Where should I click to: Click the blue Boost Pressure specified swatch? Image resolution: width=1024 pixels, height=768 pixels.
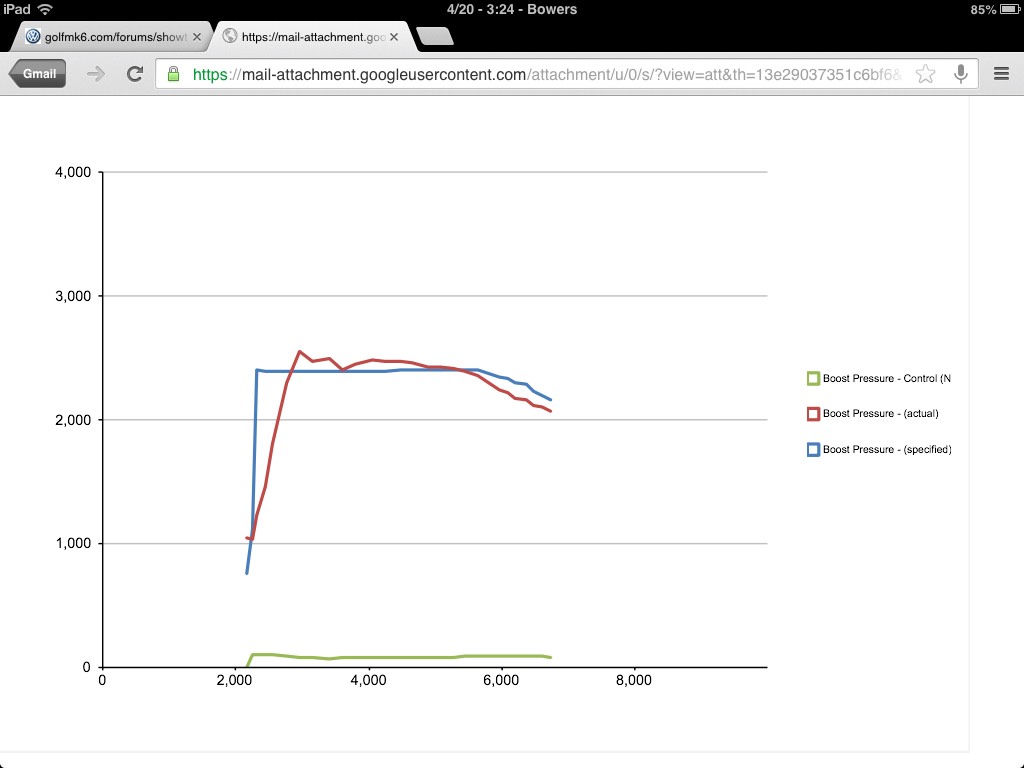click(813, 450)
